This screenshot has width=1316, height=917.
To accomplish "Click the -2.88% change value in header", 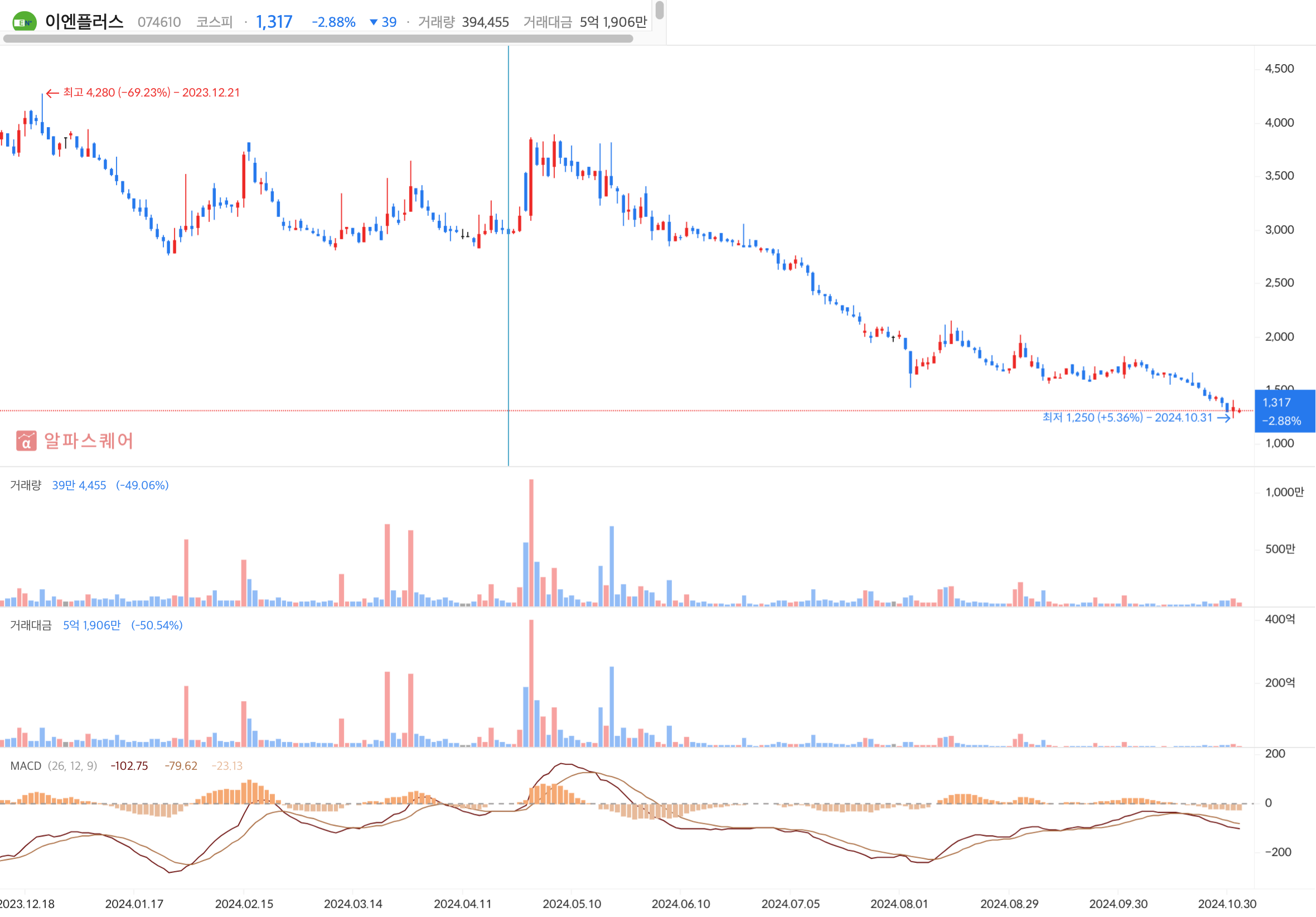I will point(333,22).
